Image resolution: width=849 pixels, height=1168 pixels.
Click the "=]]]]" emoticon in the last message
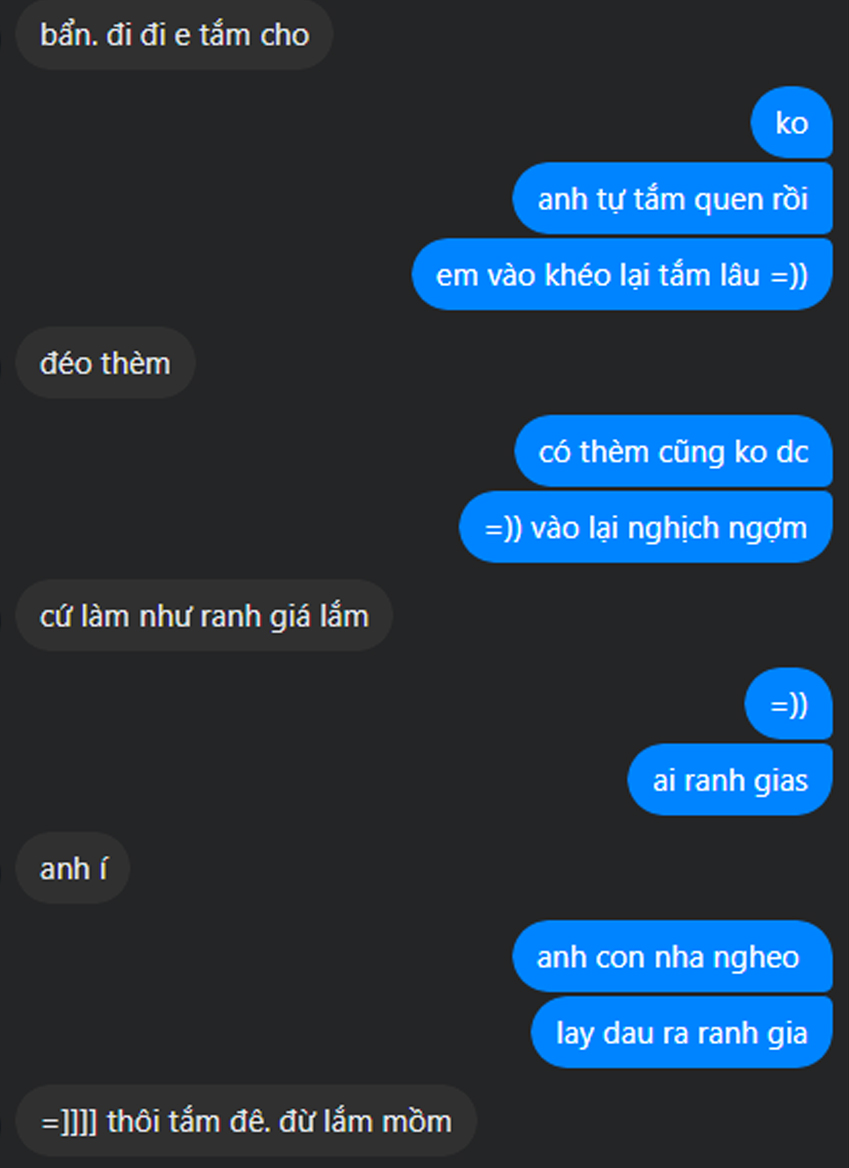point(69,1122)
